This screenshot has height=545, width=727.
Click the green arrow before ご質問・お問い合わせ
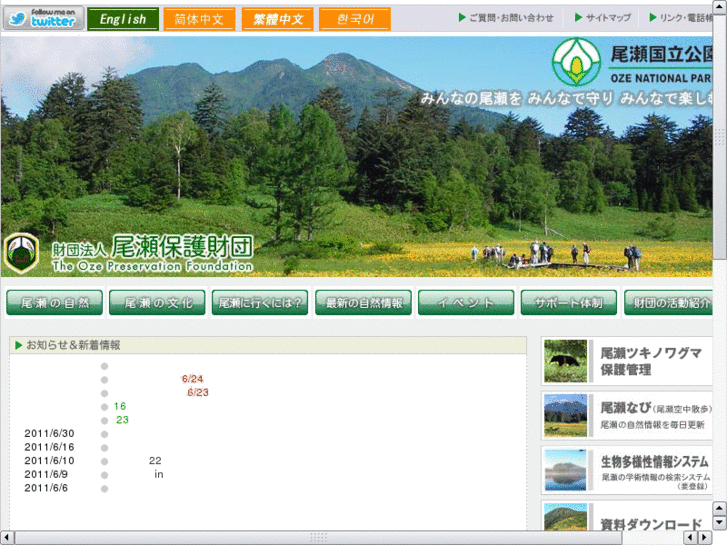tap(462, 18)
